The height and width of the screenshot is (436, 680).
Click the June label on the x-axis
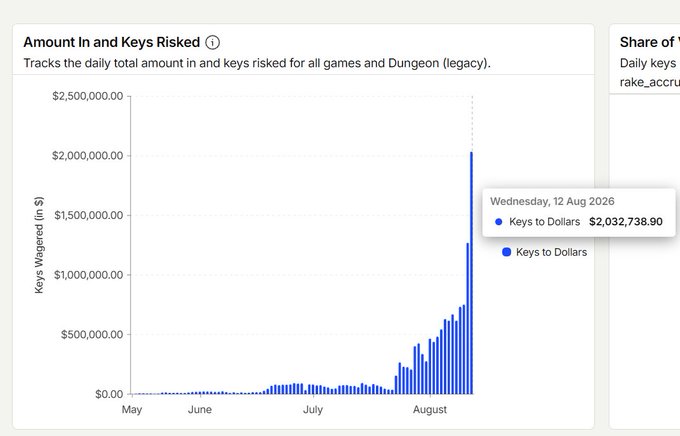199,410
